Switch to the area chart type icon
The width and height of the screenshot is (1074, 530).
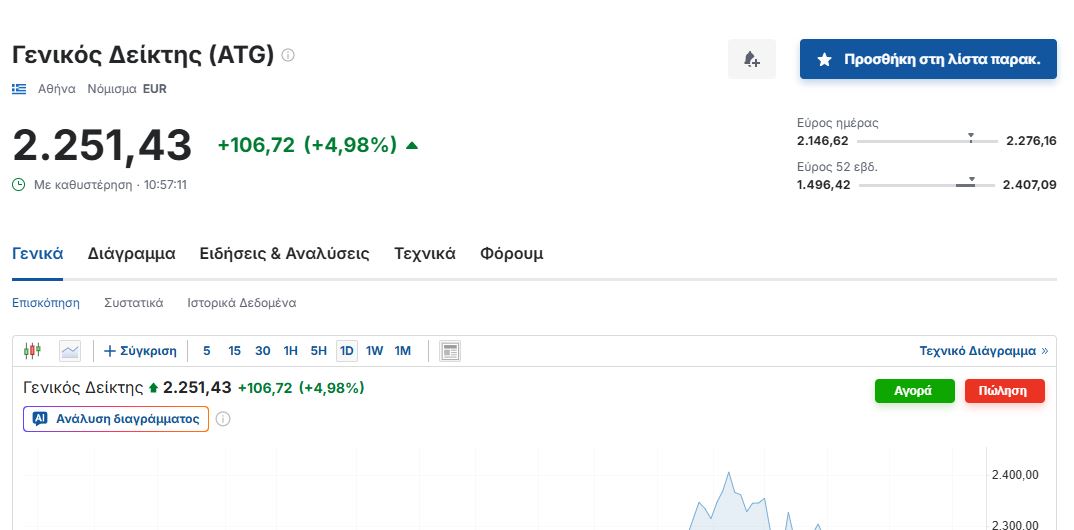click(x=70, y=351)
